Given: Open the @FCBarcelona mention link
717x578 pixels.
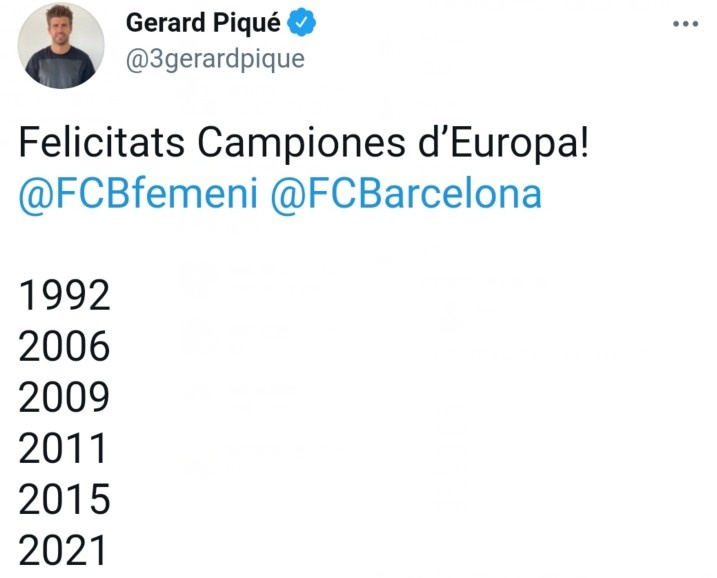Looking at the screenshot, I should point(406,192).
